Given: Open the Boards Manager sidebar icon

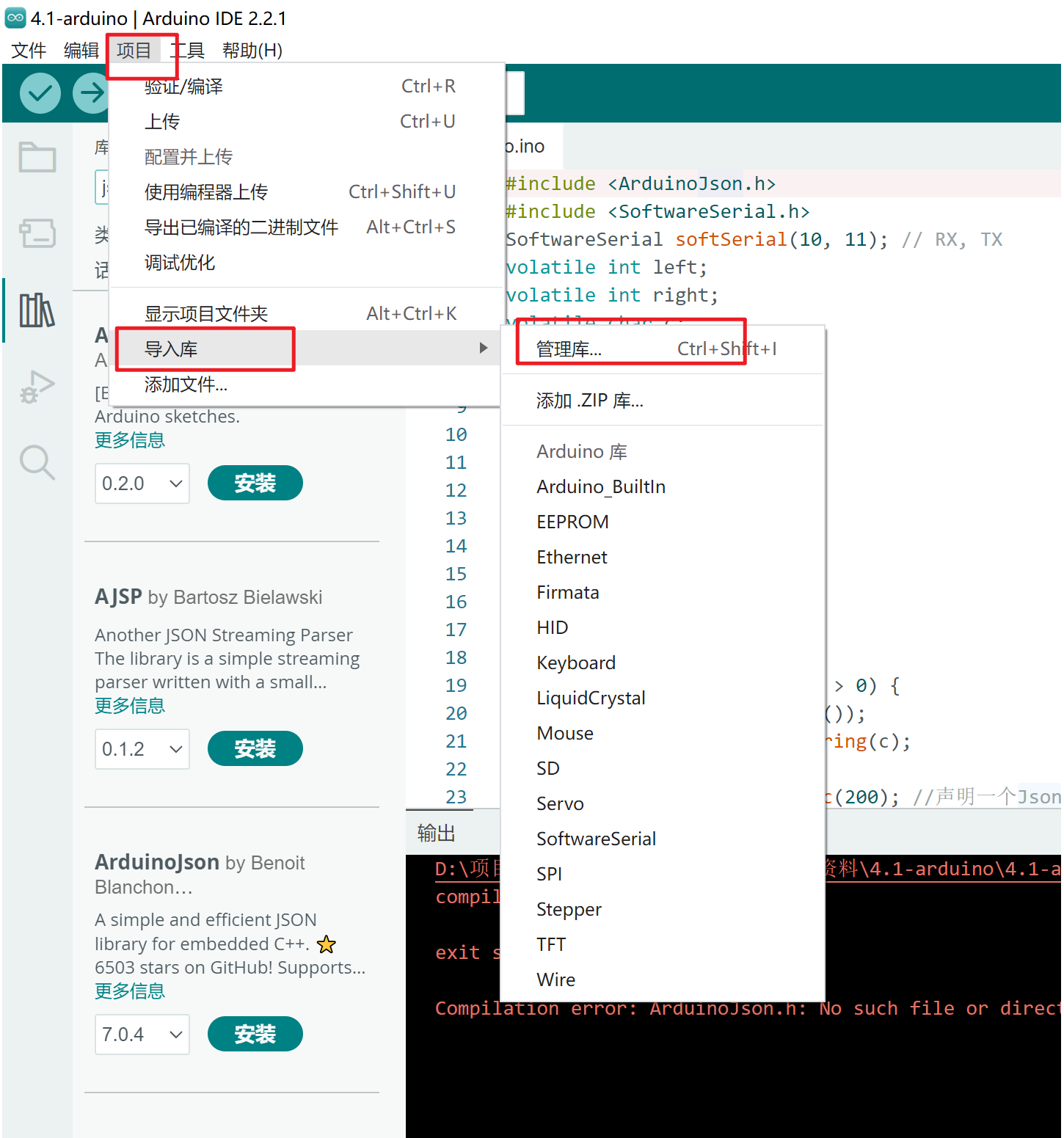Looking at the screenshot, I should tap(37, 233).
